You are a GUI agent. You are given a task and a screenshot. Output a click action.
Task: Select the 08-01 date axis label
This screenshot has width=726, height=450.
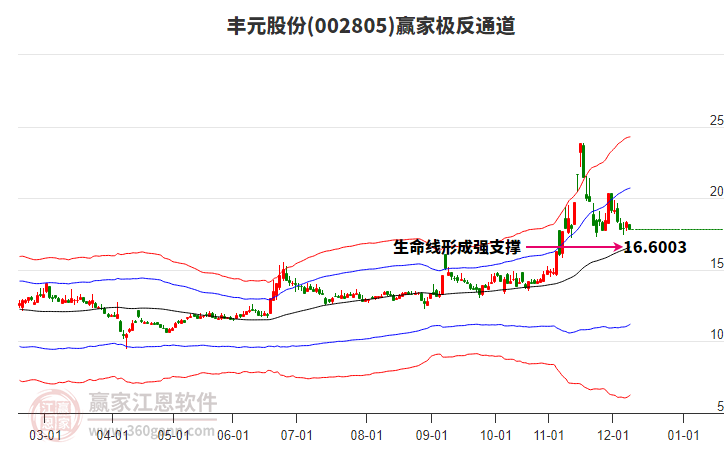click(x=366, y=436)
